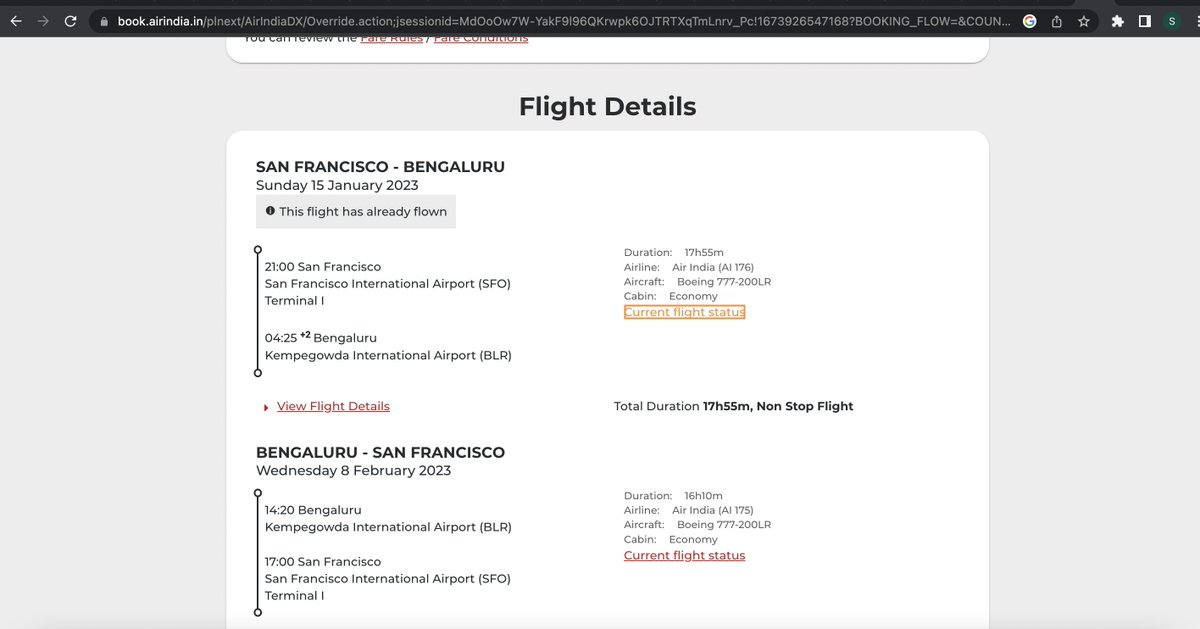The width and height of the screenshot is (1200, 629).
Task: Click the browser forward arrow
Action: pos(43,21)
